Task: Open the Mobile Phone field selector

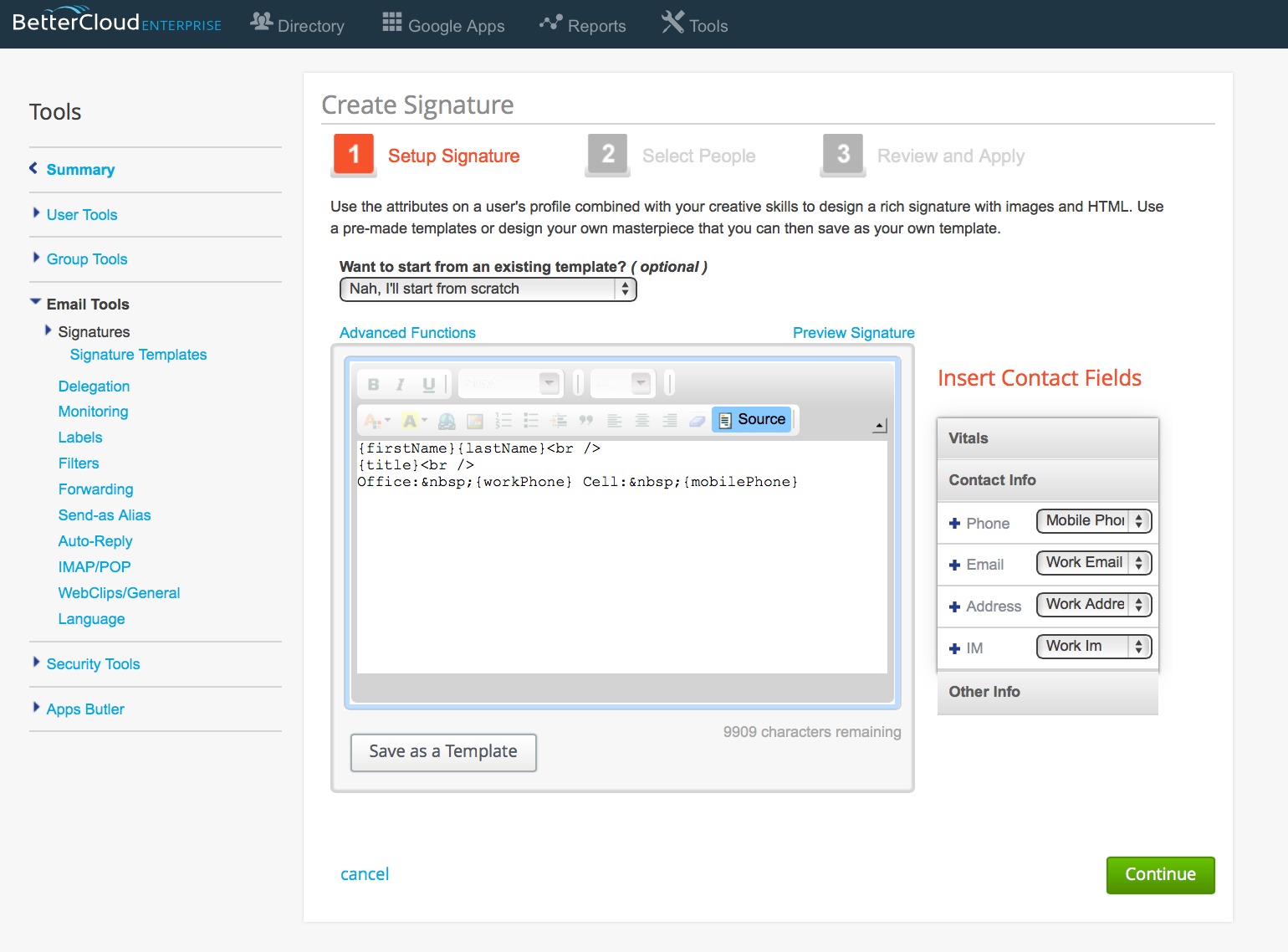Action: [1093, 521]
